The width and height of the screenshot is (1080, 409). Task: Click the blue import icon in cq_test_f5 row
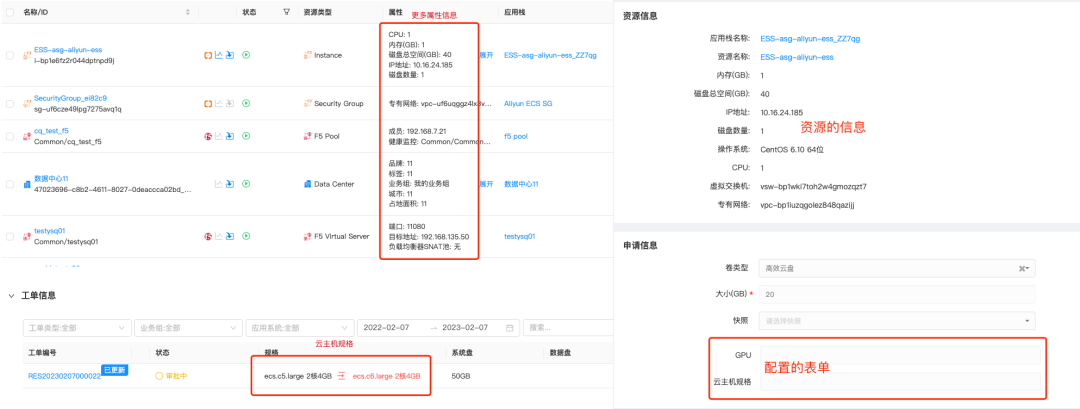point(230,136)
